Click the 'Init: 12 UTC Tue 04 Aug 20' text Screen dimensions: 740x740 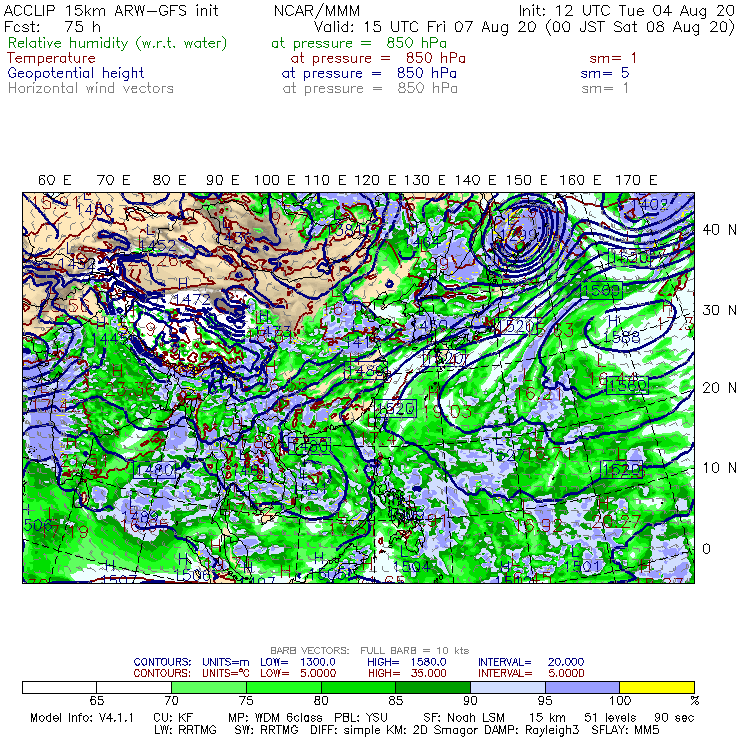click(x=627, y=10)
